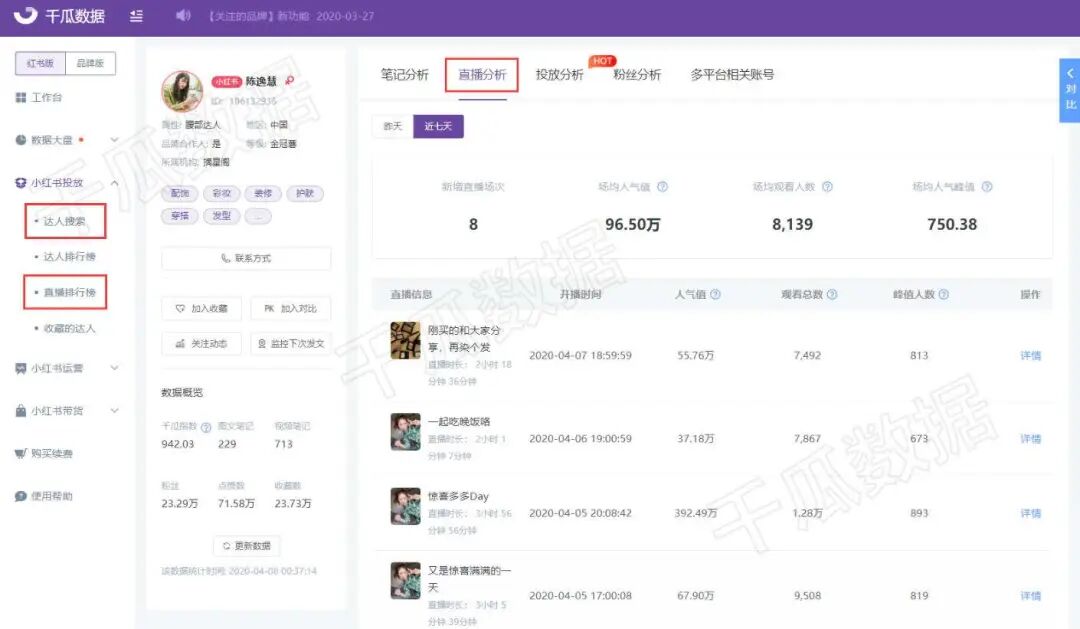Click the 小红书投放 icon

click(21, 183)
